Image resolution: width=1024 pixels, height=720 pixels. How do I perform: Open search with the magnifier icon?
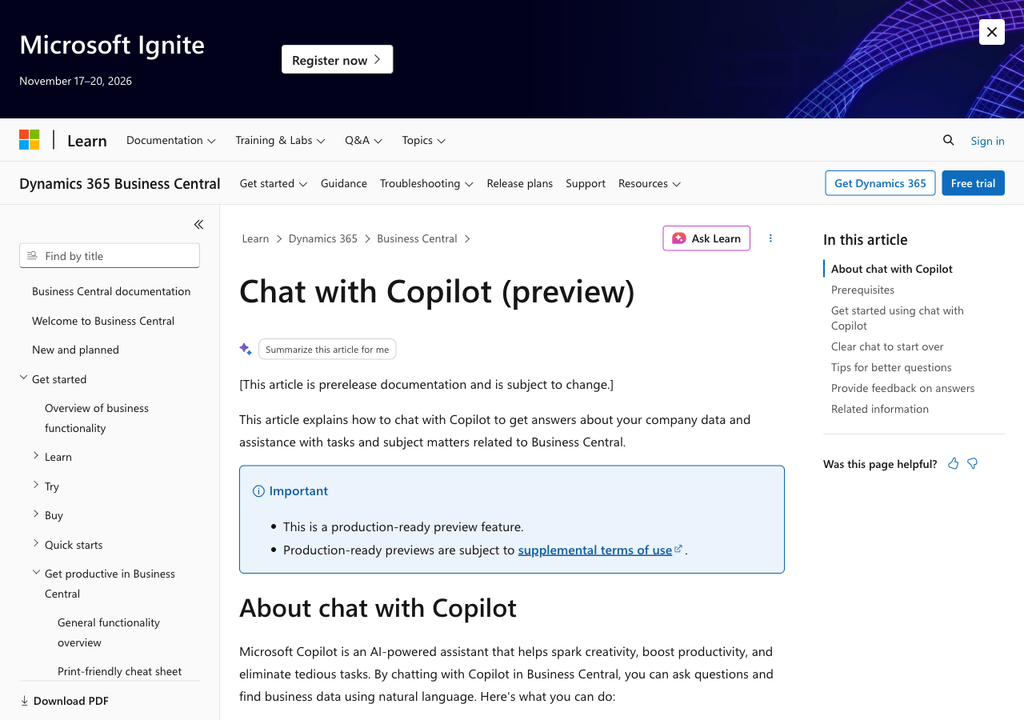pyautogui.click(x=948, y=140)
